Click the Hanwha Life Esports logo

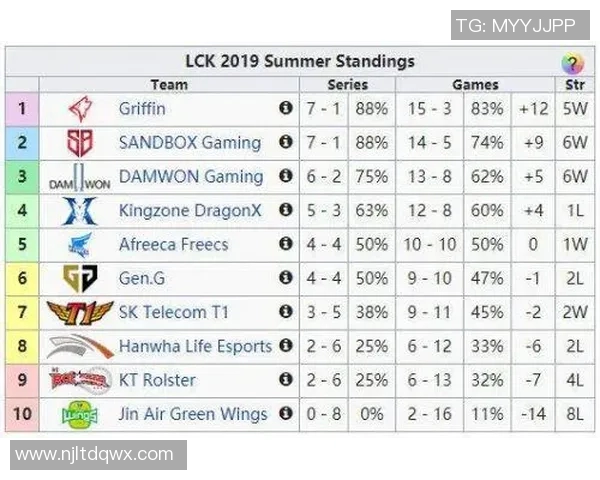[x=79, y=347]
